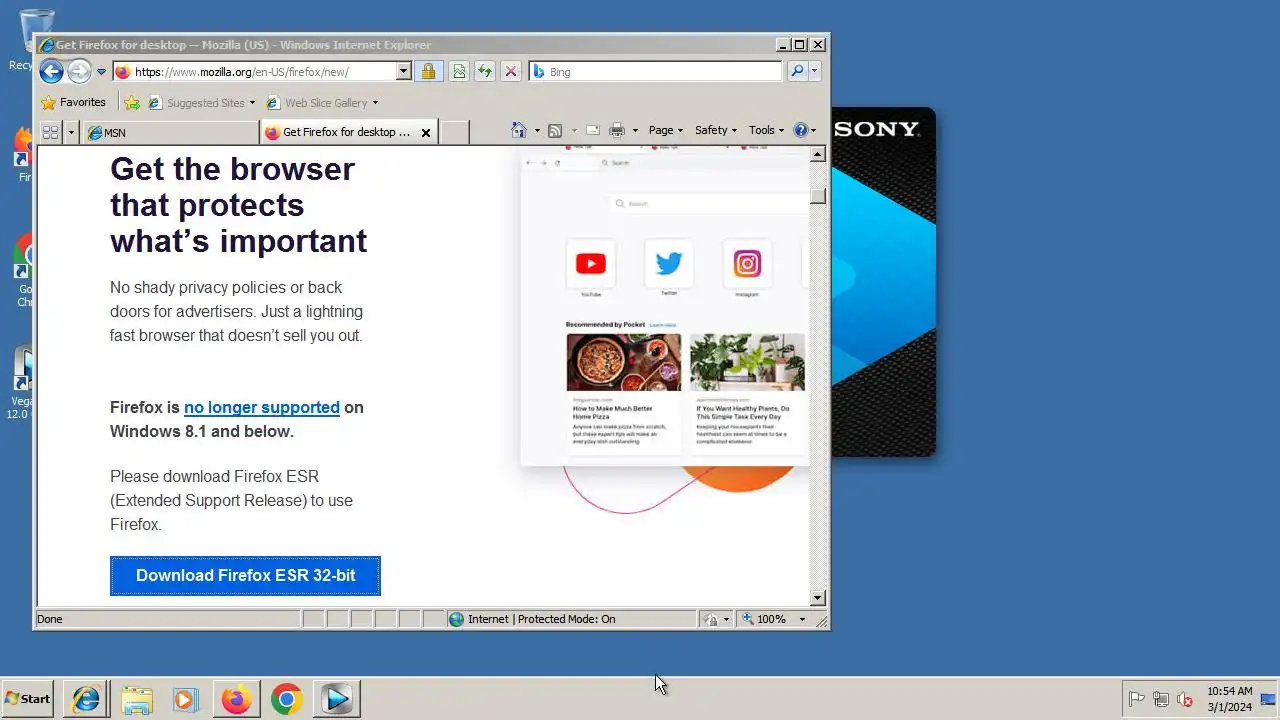Click Download Firefox ESR 32-bit button
This screenshot has height=720, width=1280.
tap(245, 576)
